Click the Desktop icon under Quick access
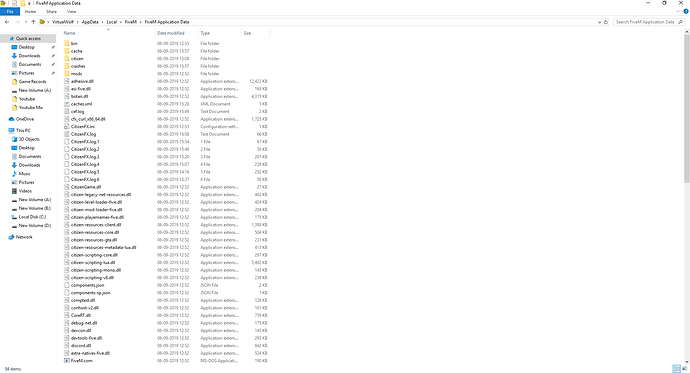 click(14, 47)
